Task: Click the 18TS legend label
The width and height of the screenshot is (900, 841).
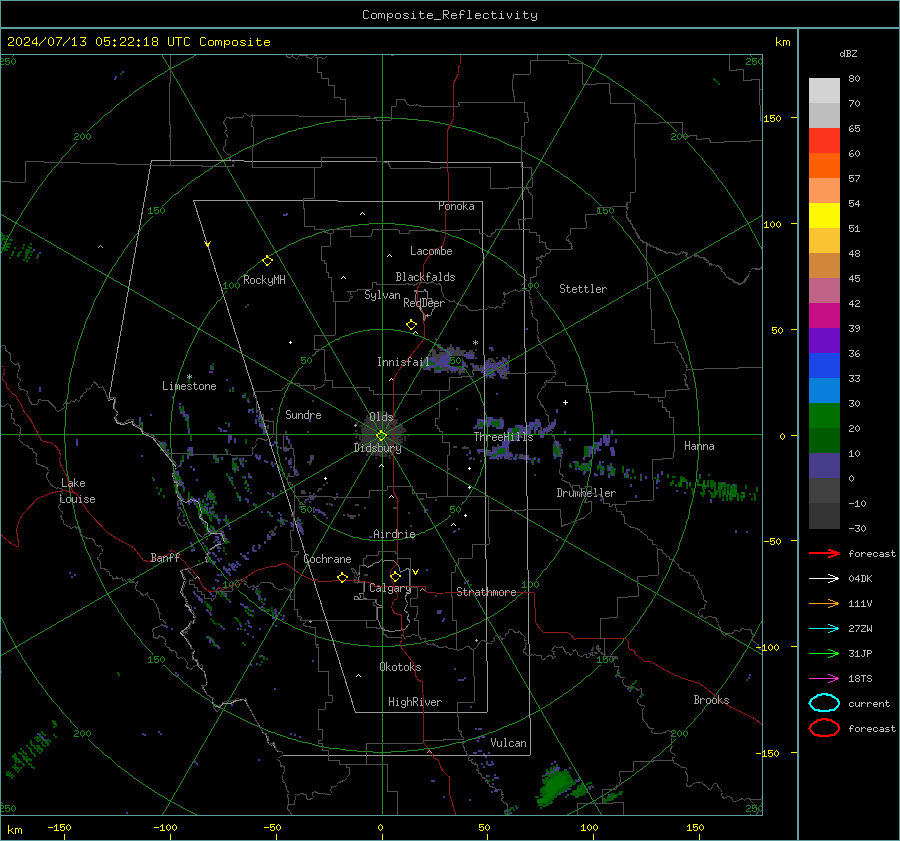Action: [x=860, y=679]
